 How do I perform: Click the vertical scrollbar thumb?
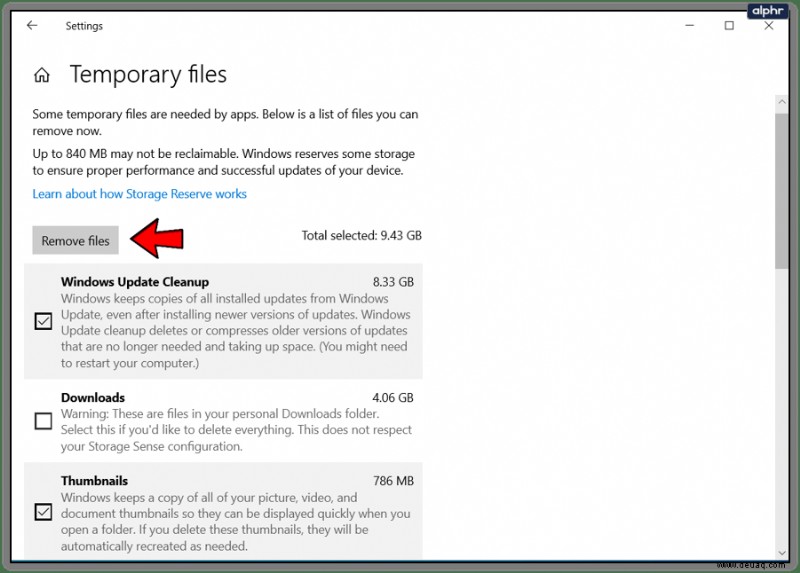[782, 190]
